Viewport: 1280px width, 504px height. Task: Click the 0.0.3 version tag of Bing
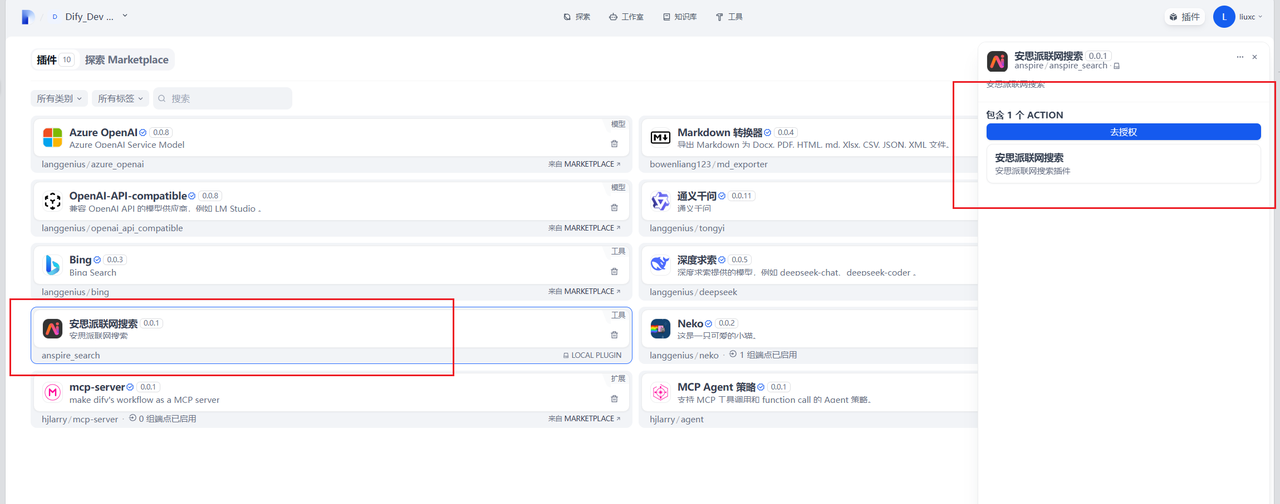point(115,260)
